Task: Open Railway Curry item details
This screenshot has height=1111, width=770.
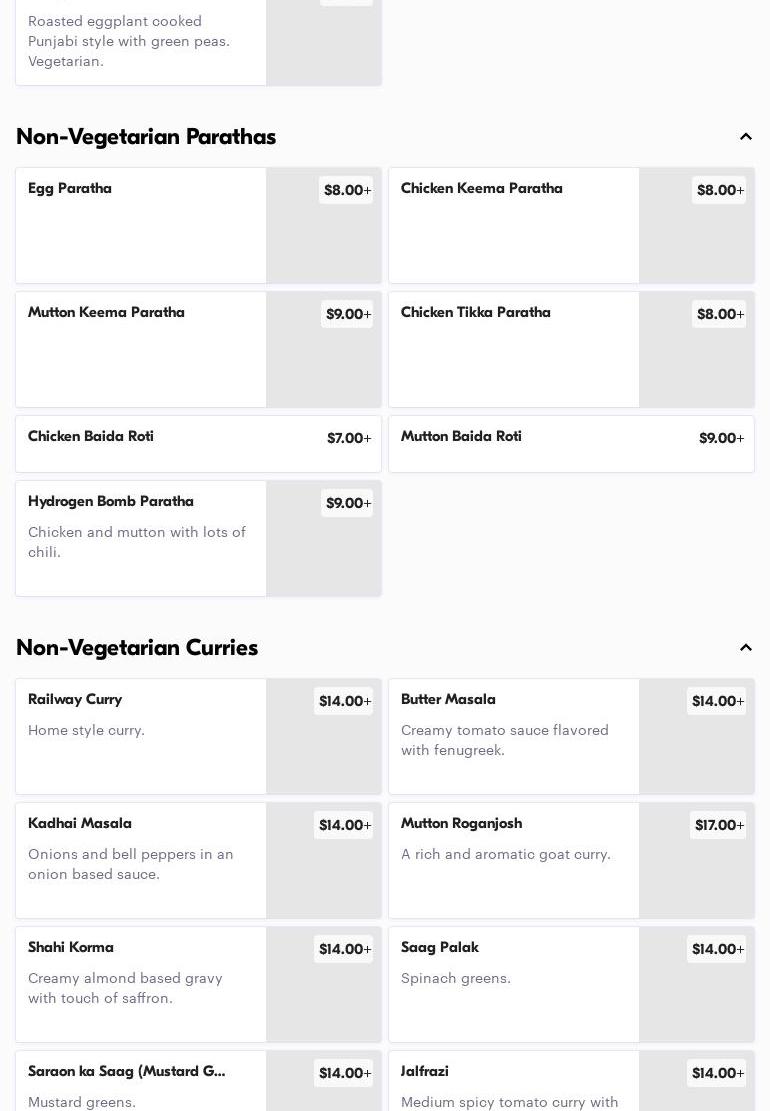Action: click(75, 700)
